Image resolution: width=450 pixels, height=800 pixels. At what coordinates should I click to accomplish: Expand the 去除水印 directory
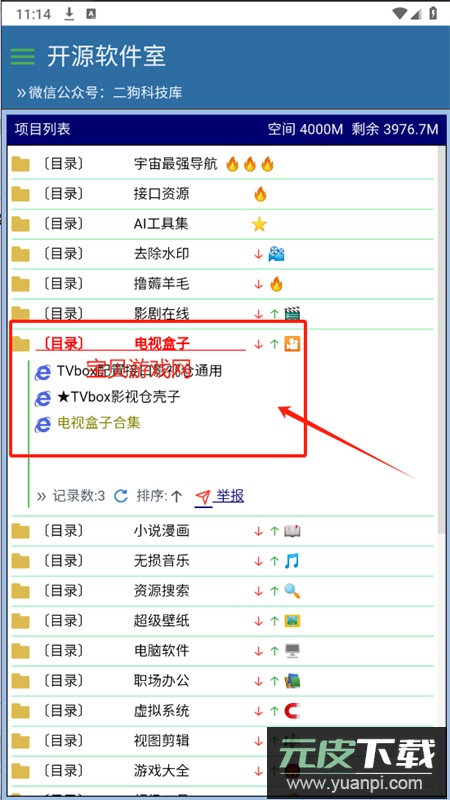tap(161, 254)
